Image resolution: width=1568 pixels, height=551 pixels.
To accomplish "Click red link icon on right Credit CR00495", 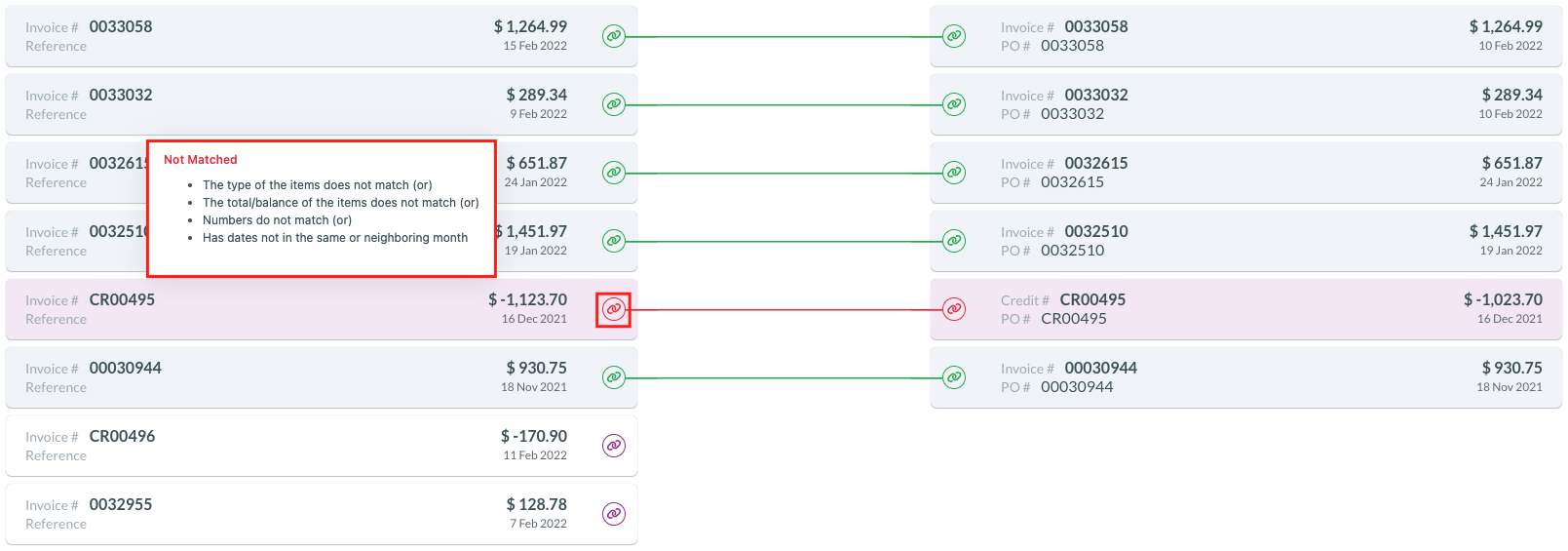I will 955,309.
